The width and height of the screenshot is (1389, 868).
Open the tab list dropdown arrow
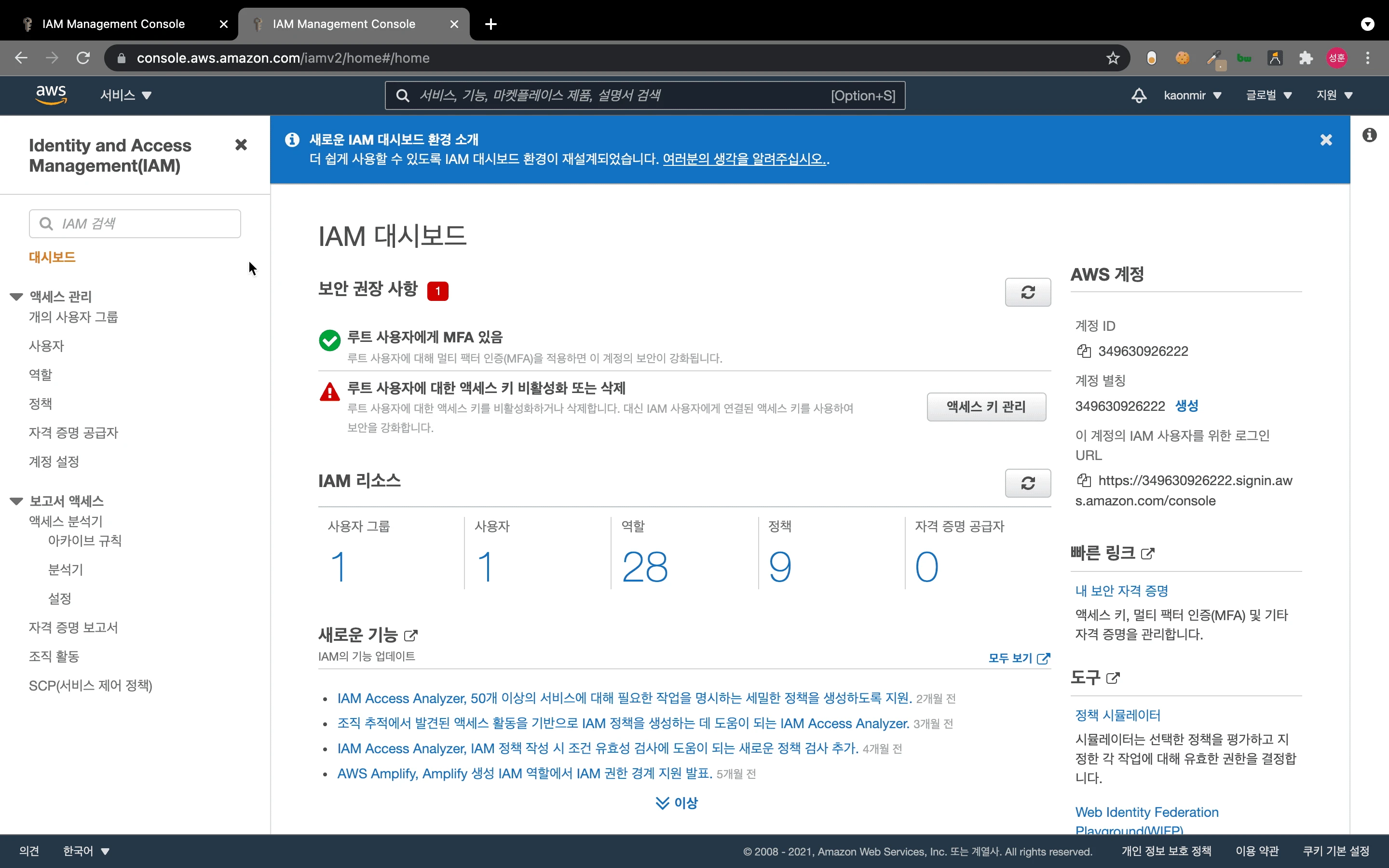[x=1368, y=24]
